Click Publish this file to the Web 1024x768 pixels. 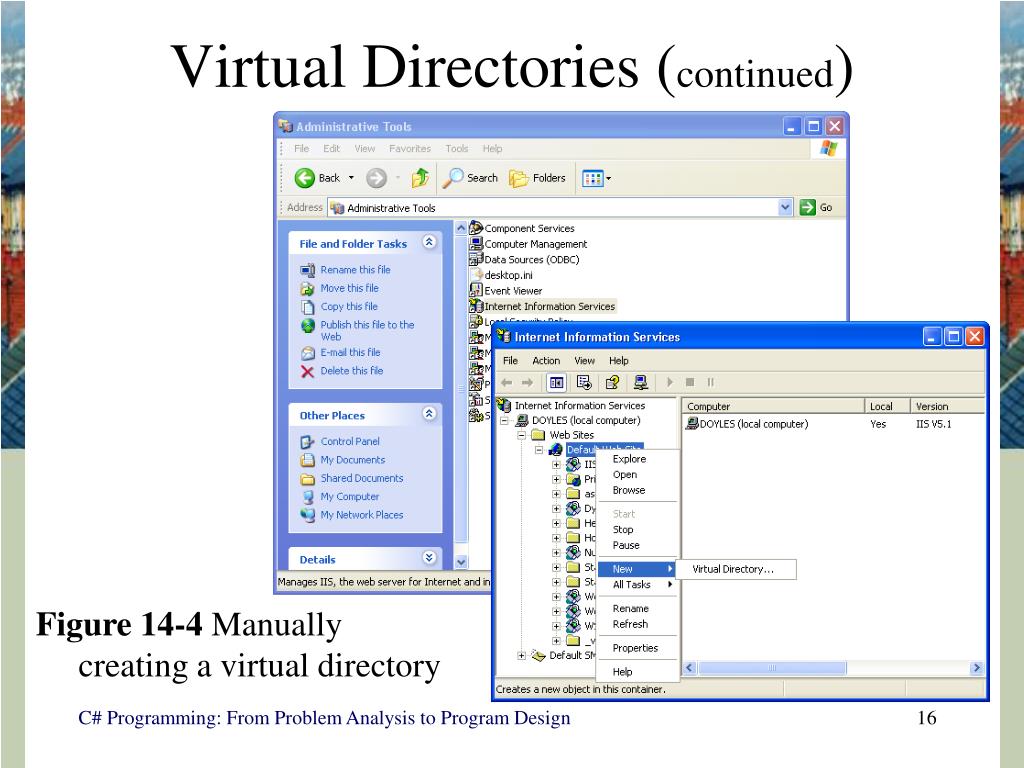click(x=367, y=330)
